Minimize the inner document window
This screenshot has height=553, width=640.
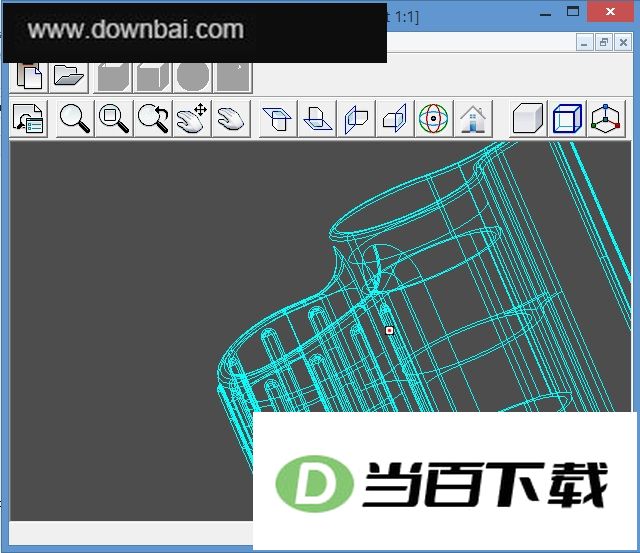coord(584,42)
